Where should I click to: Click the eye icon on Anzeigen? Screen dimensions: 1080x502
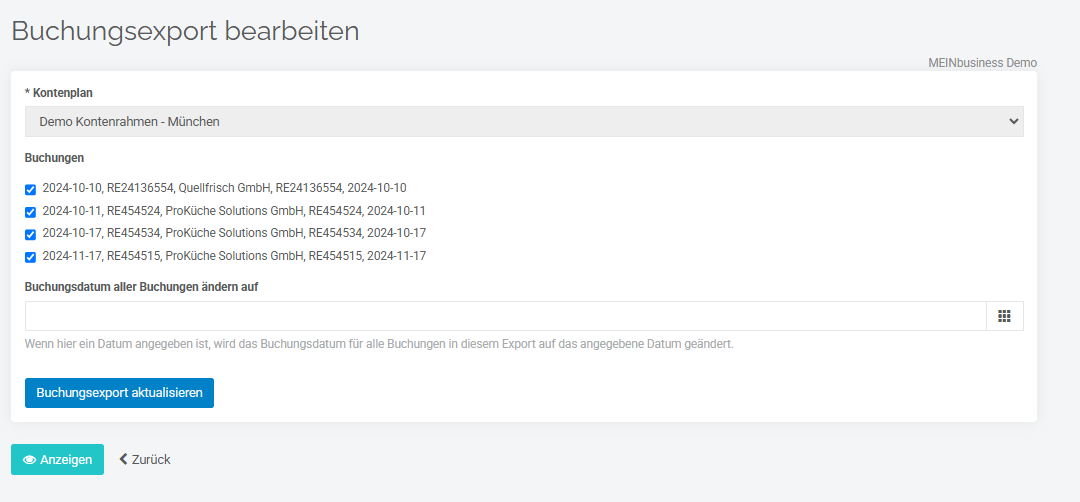[x=30, y=460]
